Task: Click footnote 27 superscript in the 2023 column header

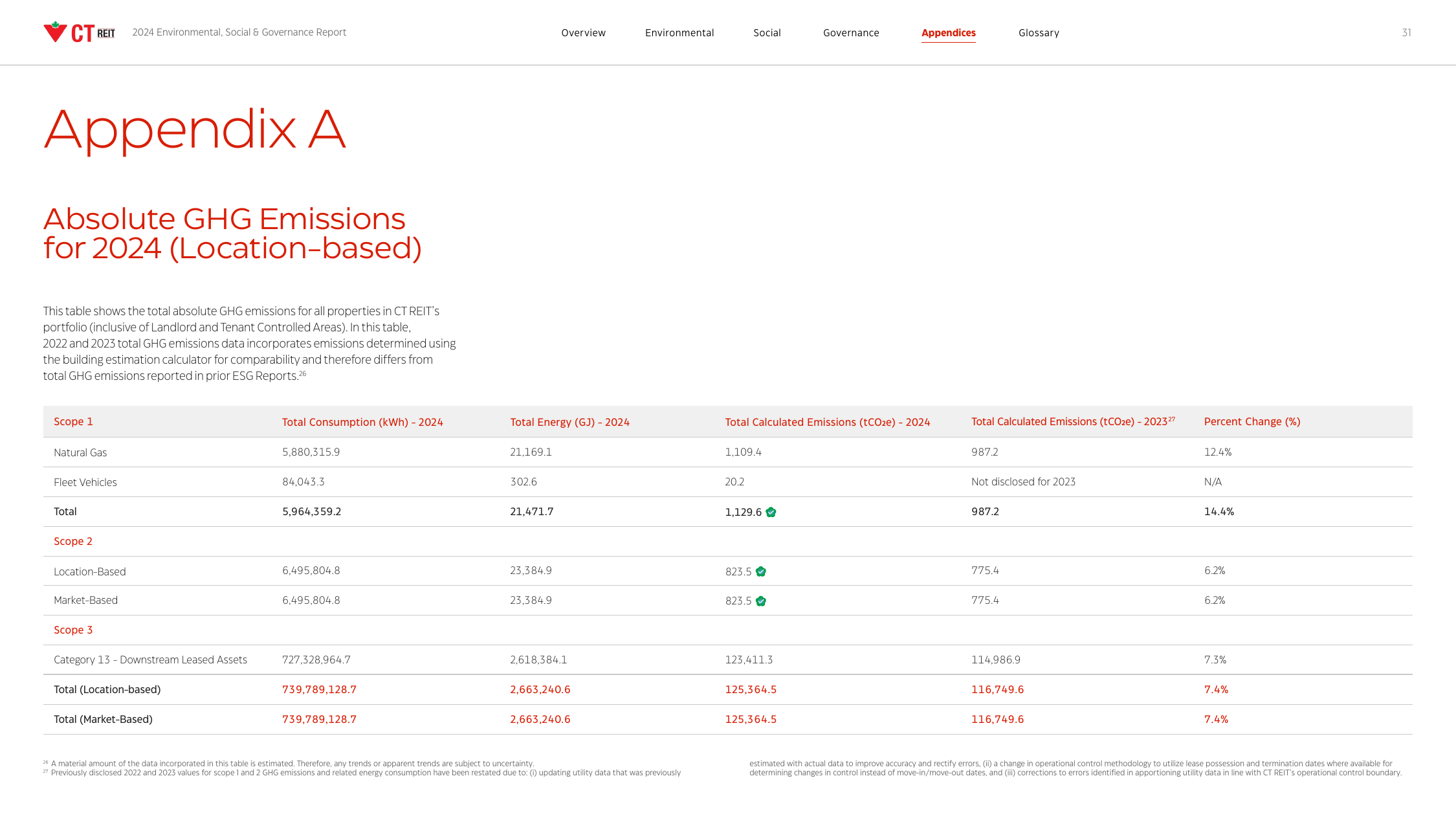Action: point(1171,419)
